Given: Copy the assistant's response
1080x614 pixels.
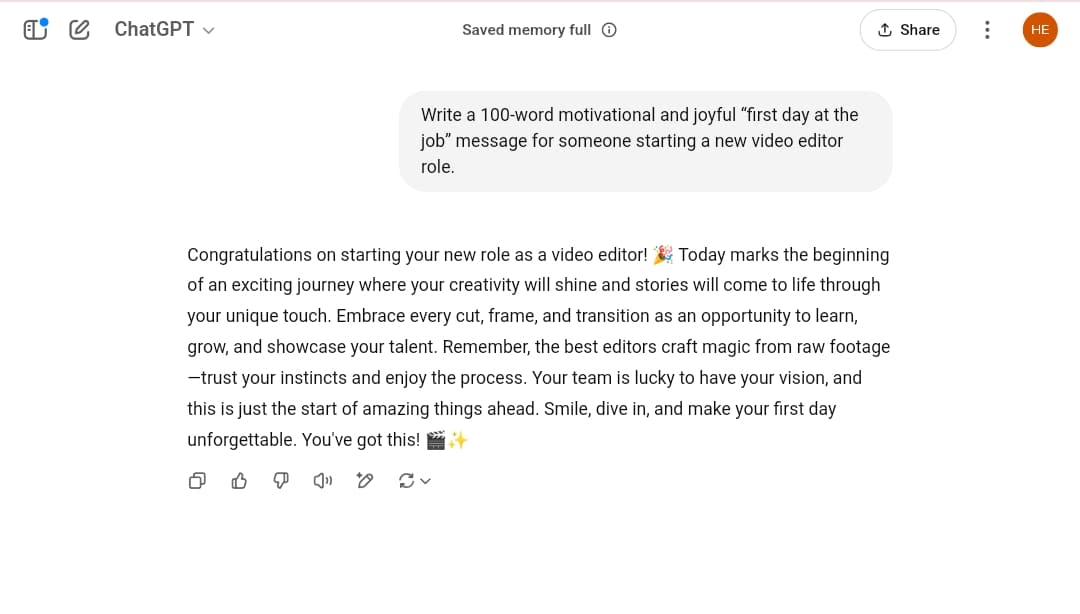Looking at the screenshot, I should [x=197, y=481].
